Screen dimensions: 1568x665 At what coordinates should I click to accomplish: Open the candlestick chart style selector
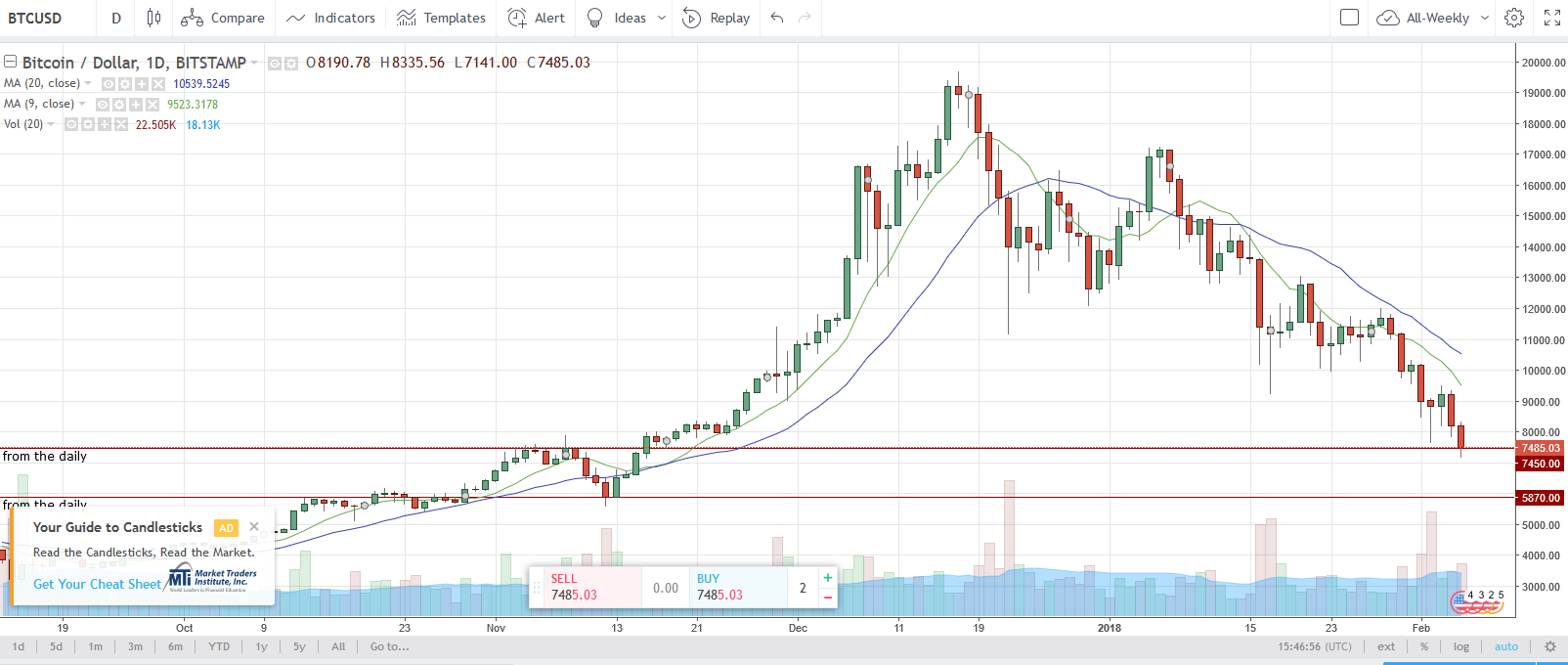153,18
